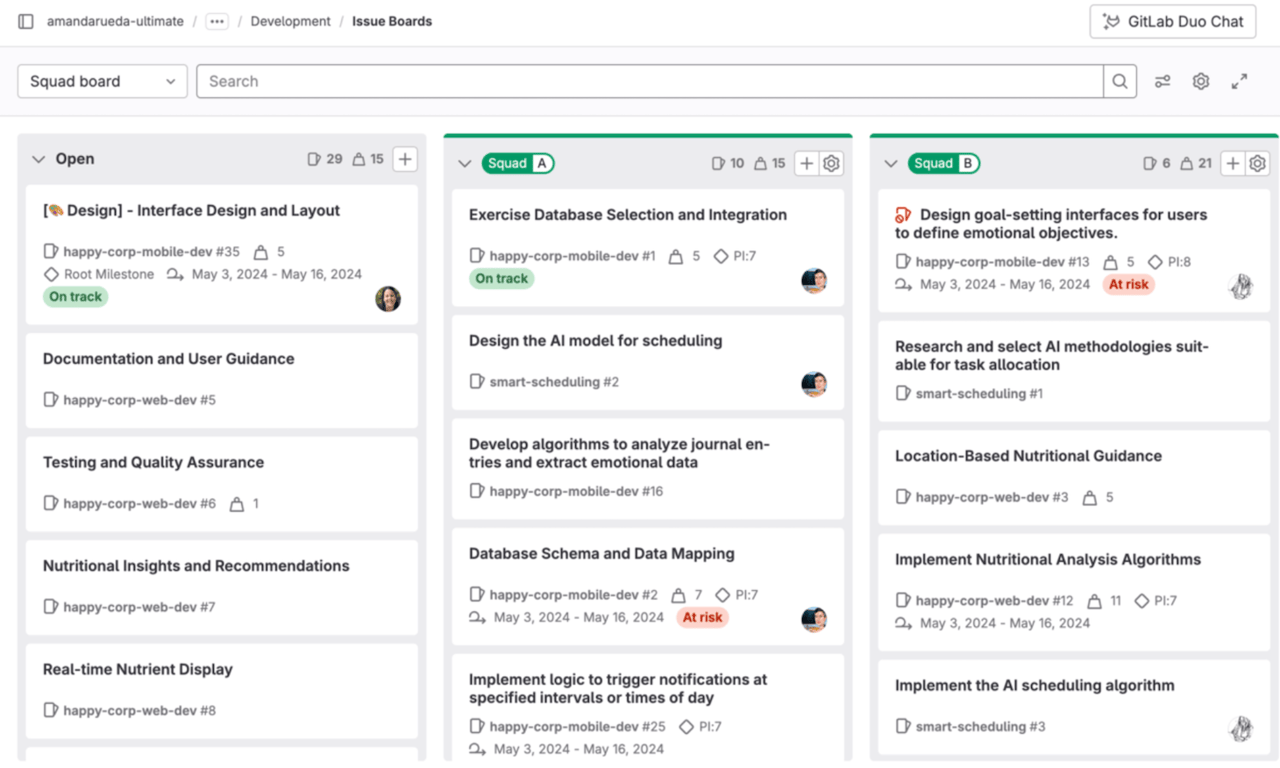This screenshot has width=1280, height=768.
Task: Navigate to Development via the breadcrumb
Action: 290,20
